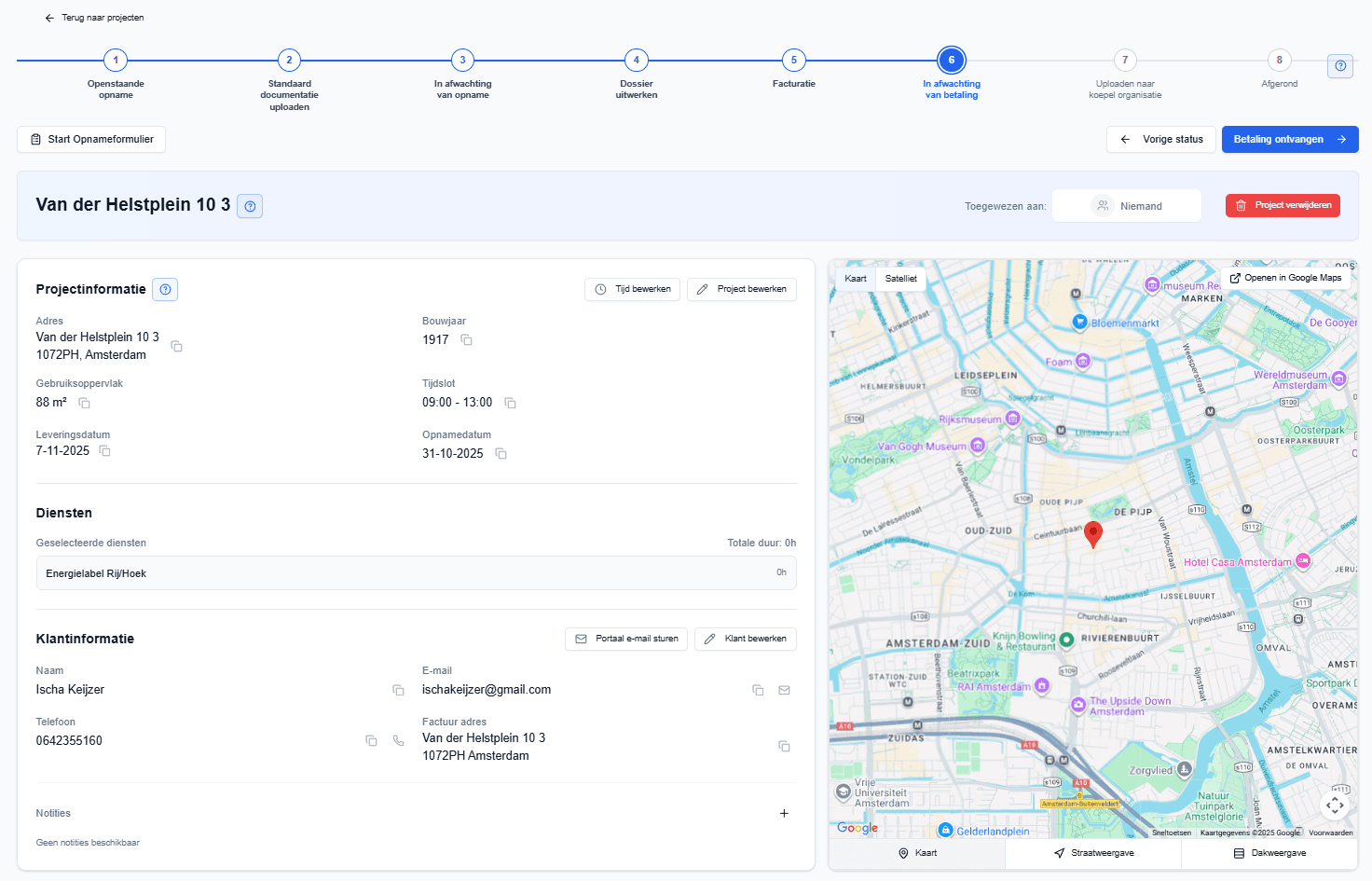Open the help icon next to Van der Helstplein
Screen dimensions: 1372x881
pos(249,206)
